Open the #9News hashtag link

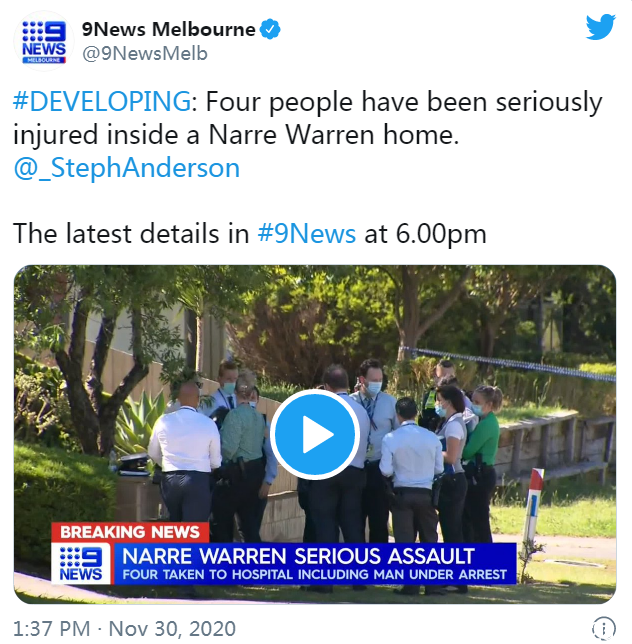tap(306, 234)
